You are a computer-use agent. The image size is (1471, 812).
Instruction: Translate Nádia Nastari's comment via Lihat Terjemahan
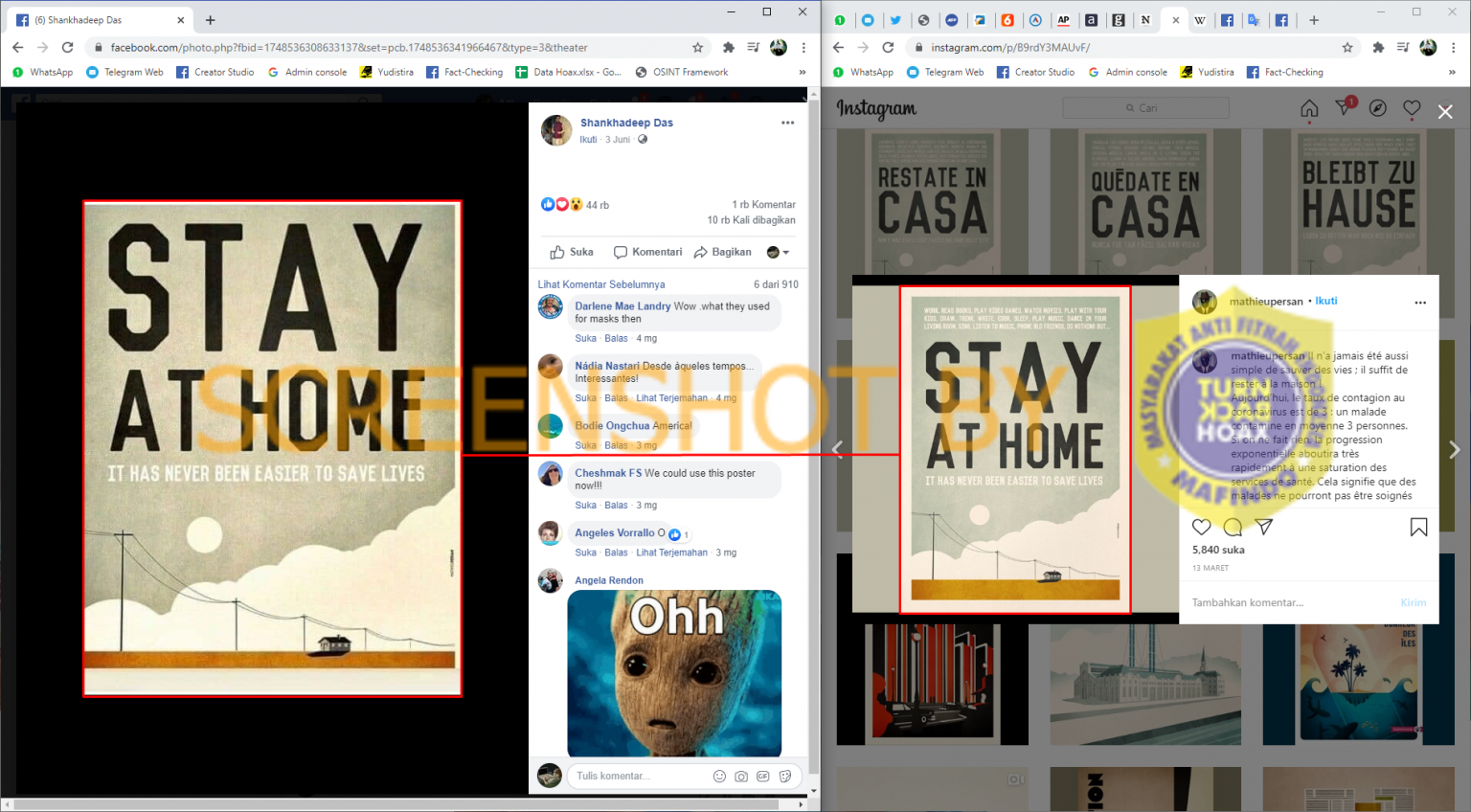672,398
